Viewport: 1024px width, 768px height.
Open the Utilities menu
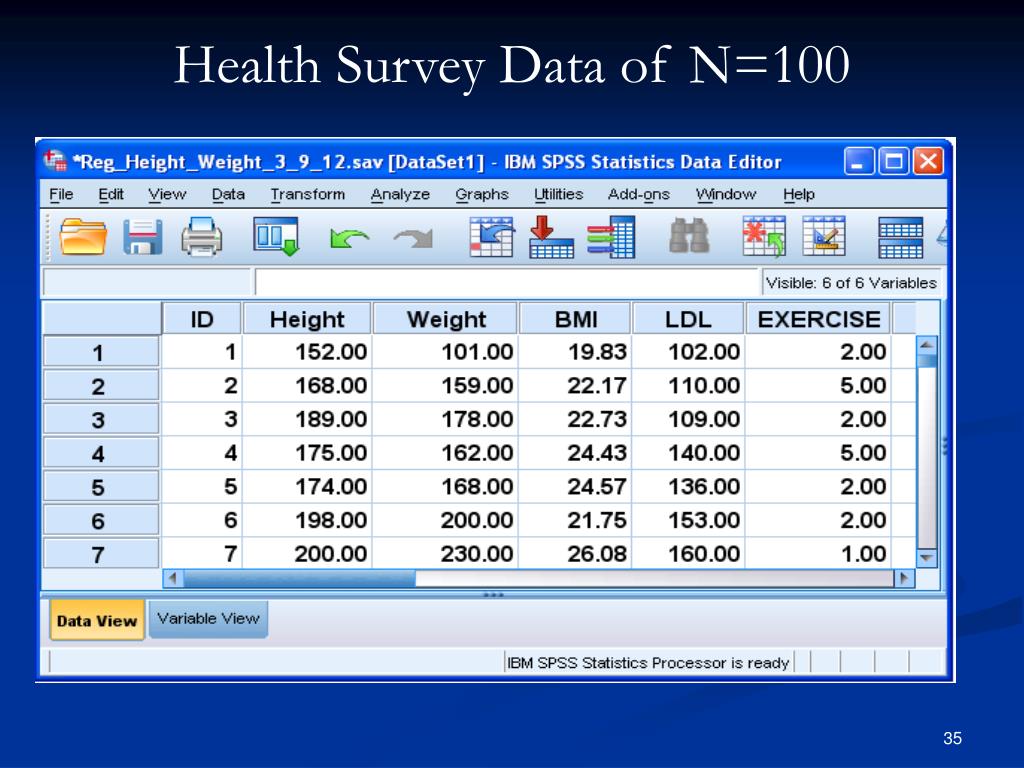pyautogui.click(x=558, y=195)
